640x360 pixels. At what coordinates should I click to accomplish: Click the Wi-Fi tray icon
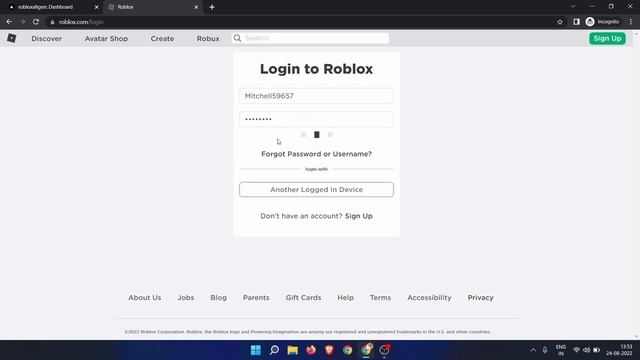click(576, 350)
